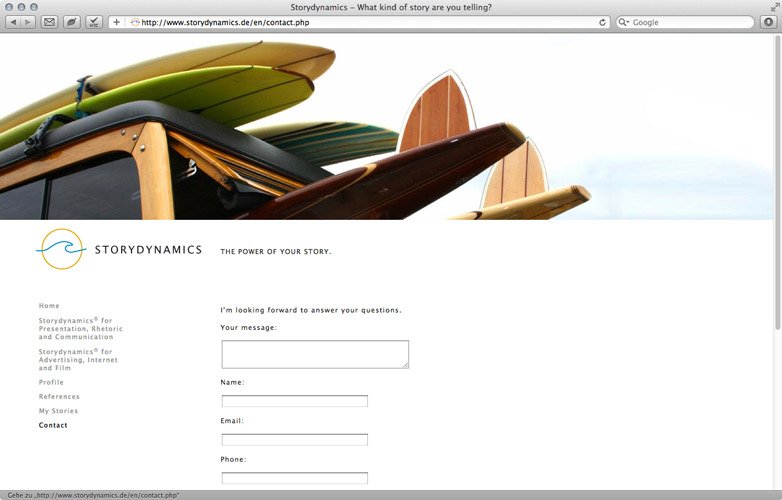Screen dimensions: 782x500
Task: Click the vertical page scrollbar thumb
Action: tap(777, 181)
